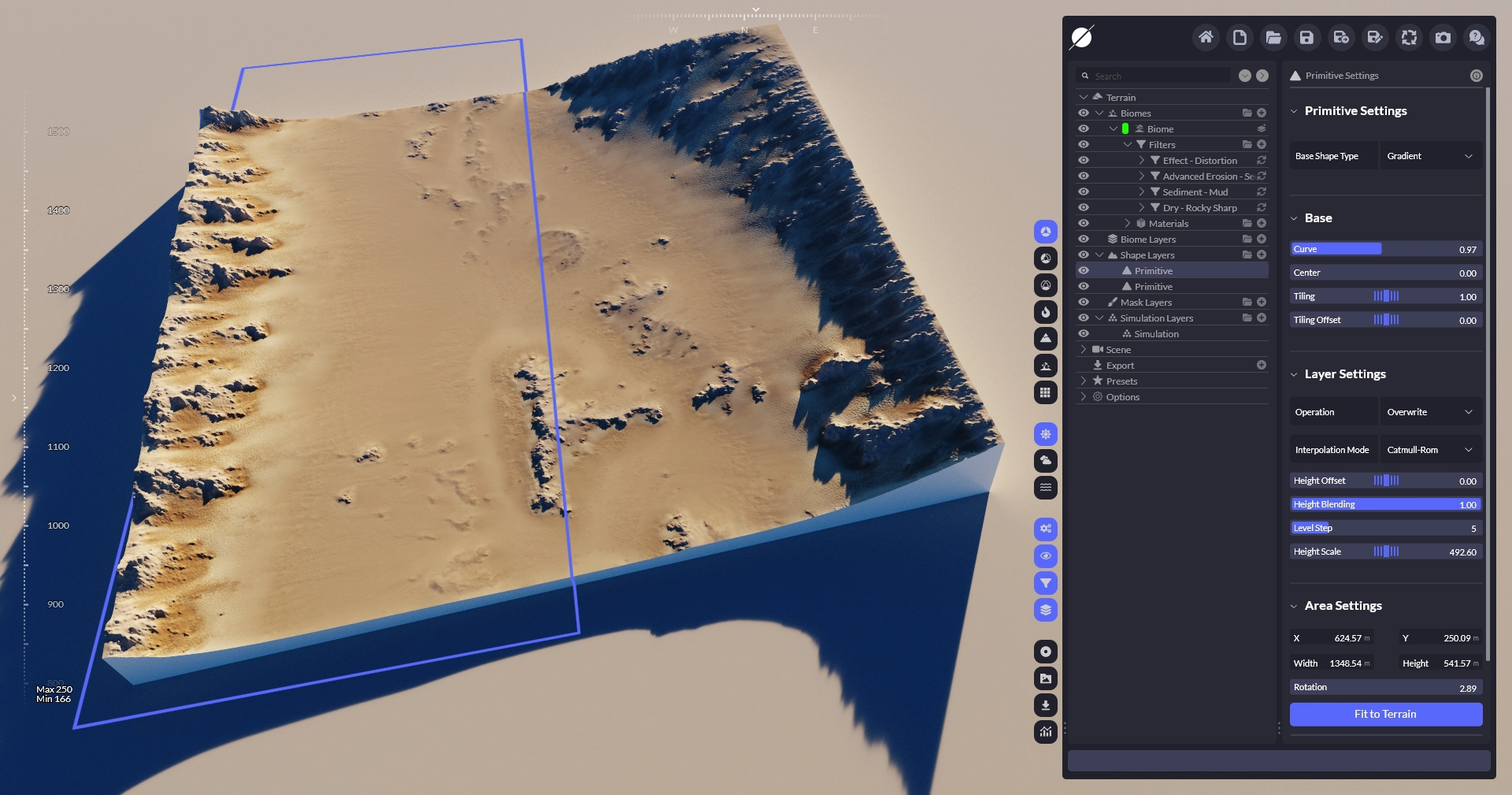Click the Fit to Terrain button
Viewport: 1512px width, 795px height.
pos(1385,714)
